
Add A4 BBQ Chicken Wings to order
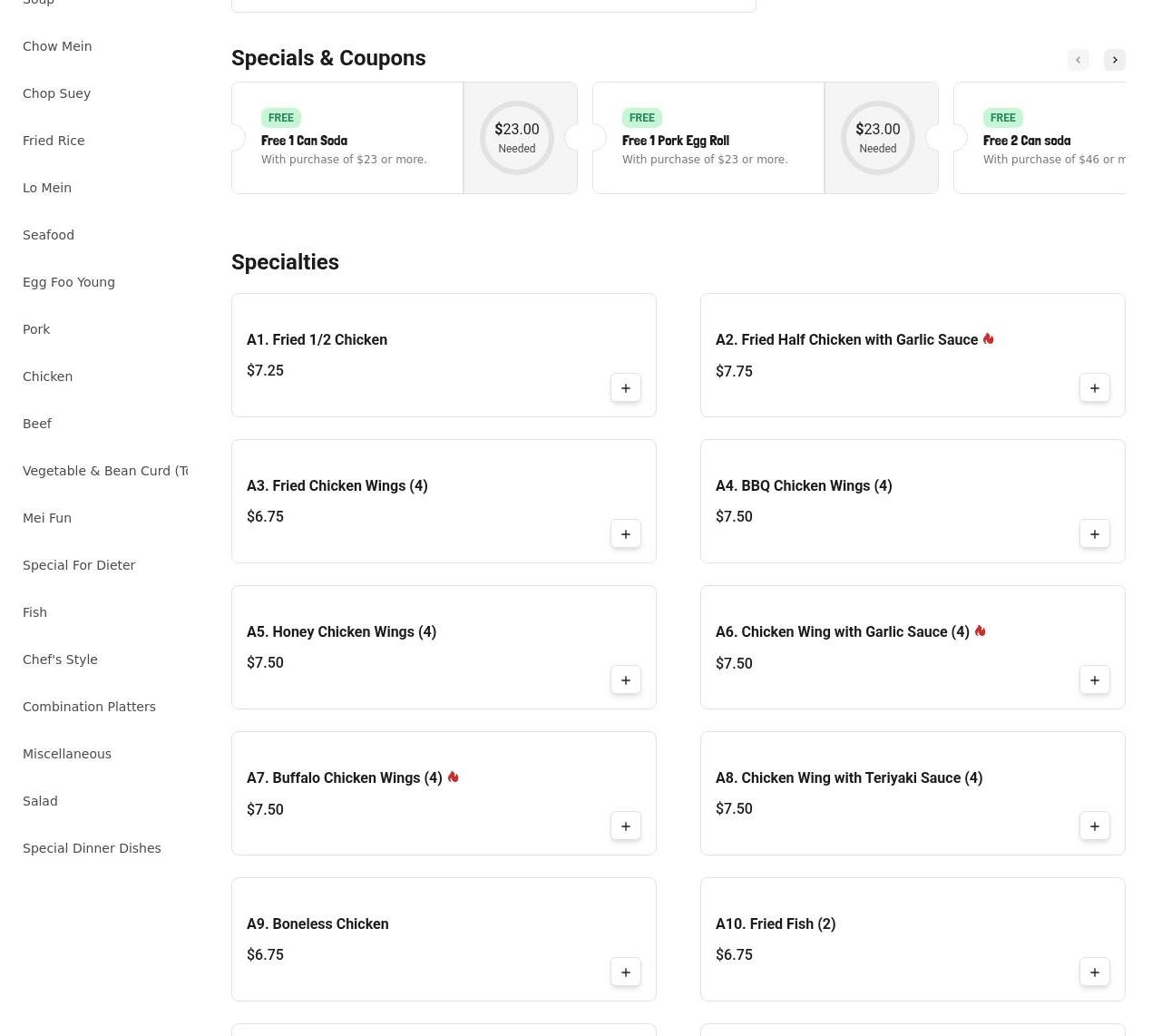coord(1094,534)
